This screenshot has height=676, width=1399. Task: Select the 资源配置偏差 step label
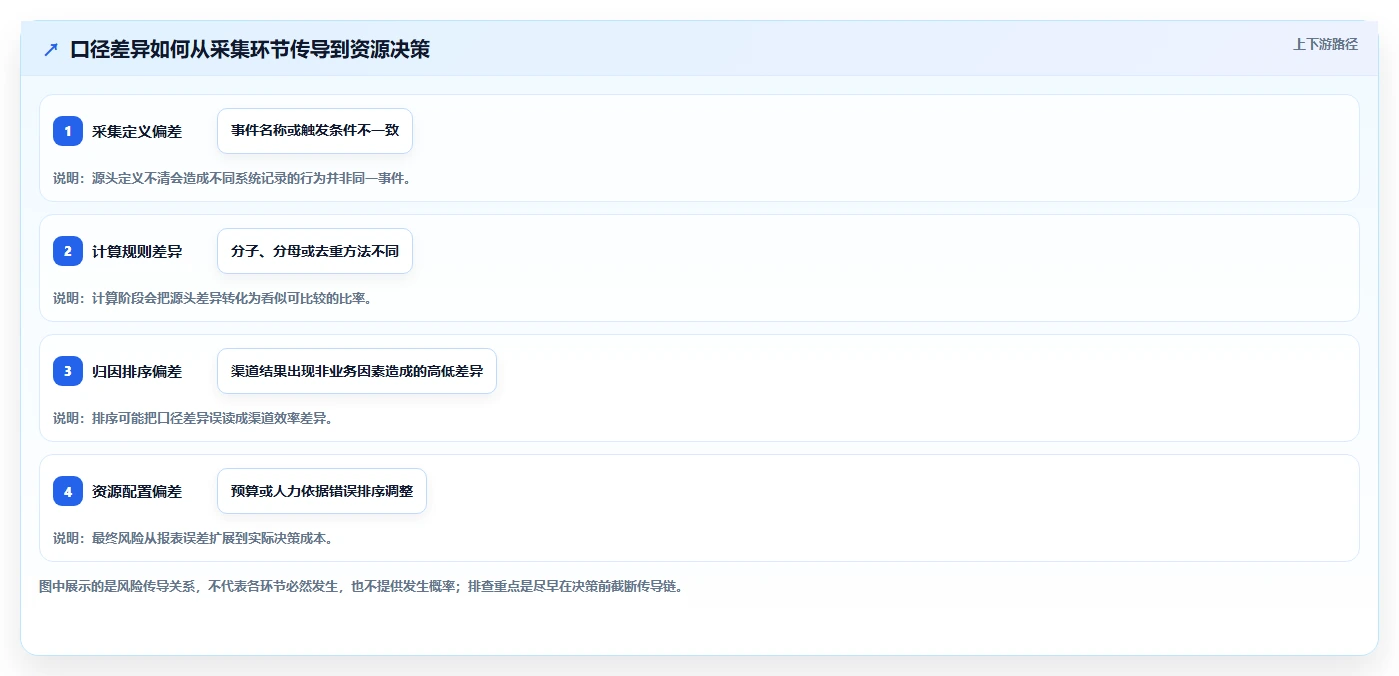pos(137,491)
